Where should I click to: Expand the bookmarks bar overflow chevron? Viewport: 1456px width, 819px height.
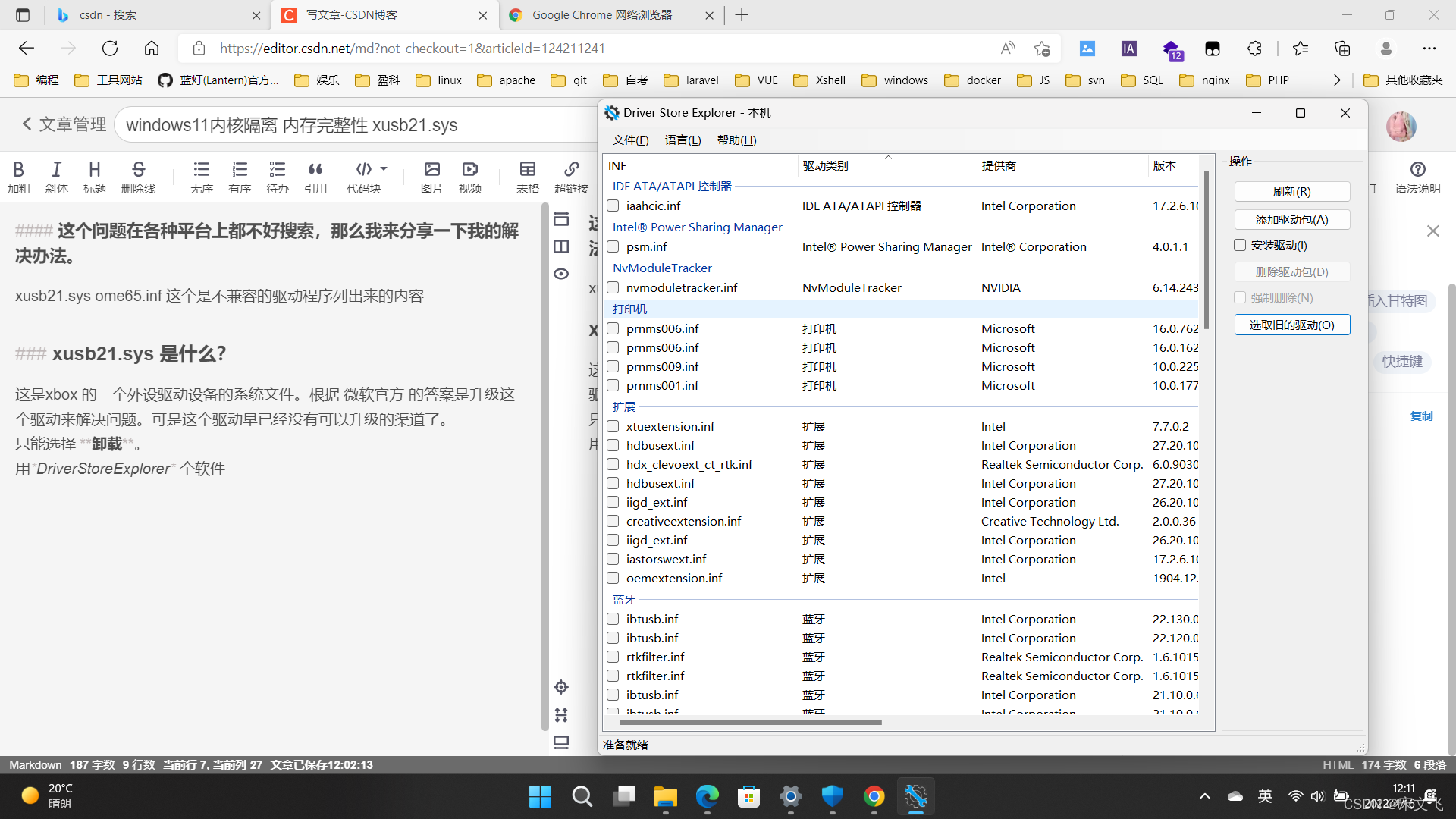point(1337,80)
